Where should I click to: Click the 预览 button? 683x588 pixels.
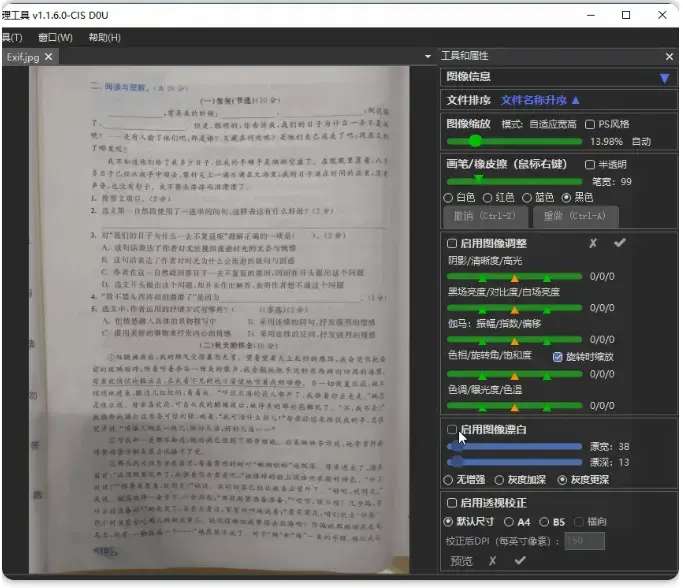[x=462, y=561]
